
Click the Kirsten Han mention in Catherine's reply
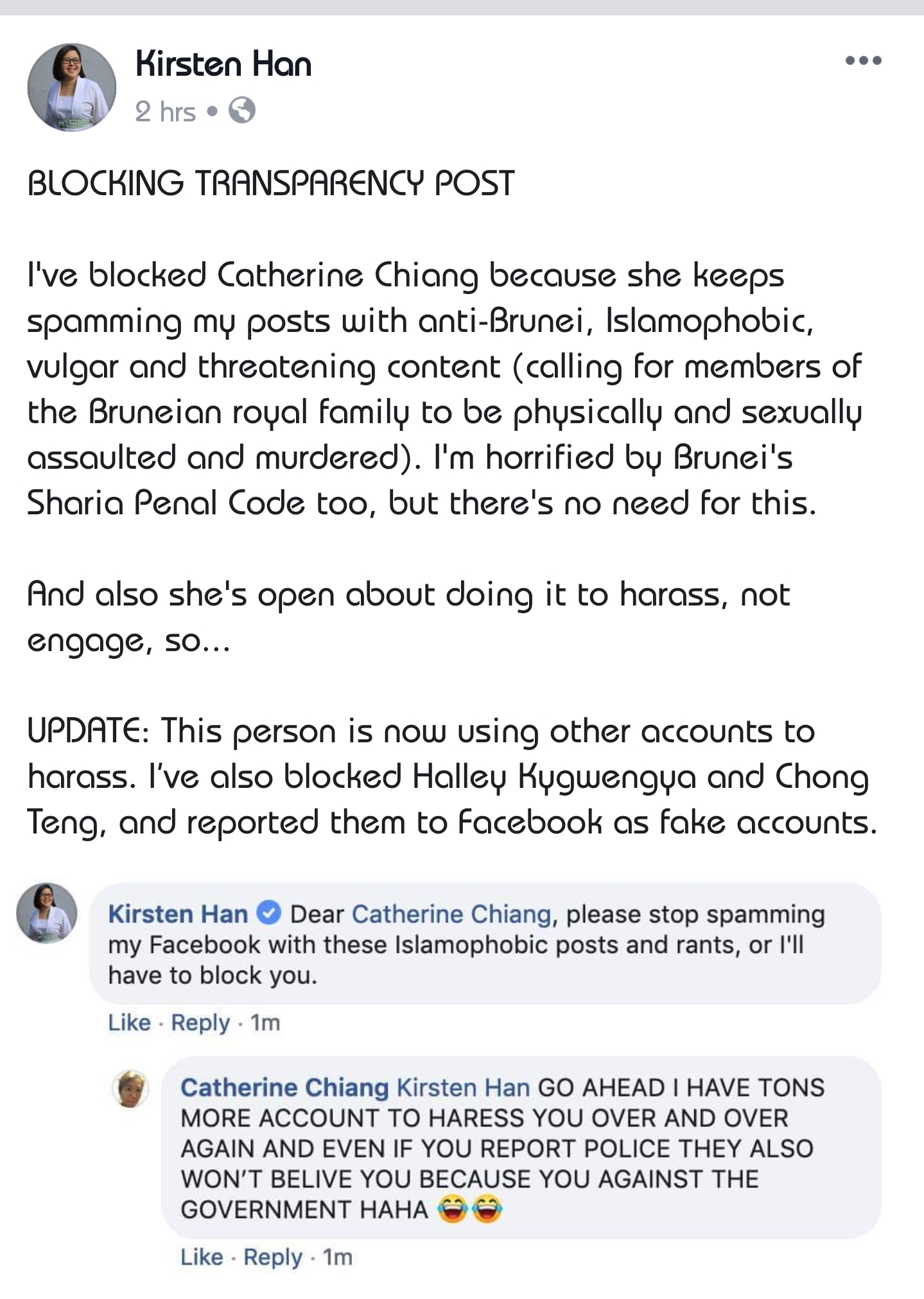(463, 1087)
